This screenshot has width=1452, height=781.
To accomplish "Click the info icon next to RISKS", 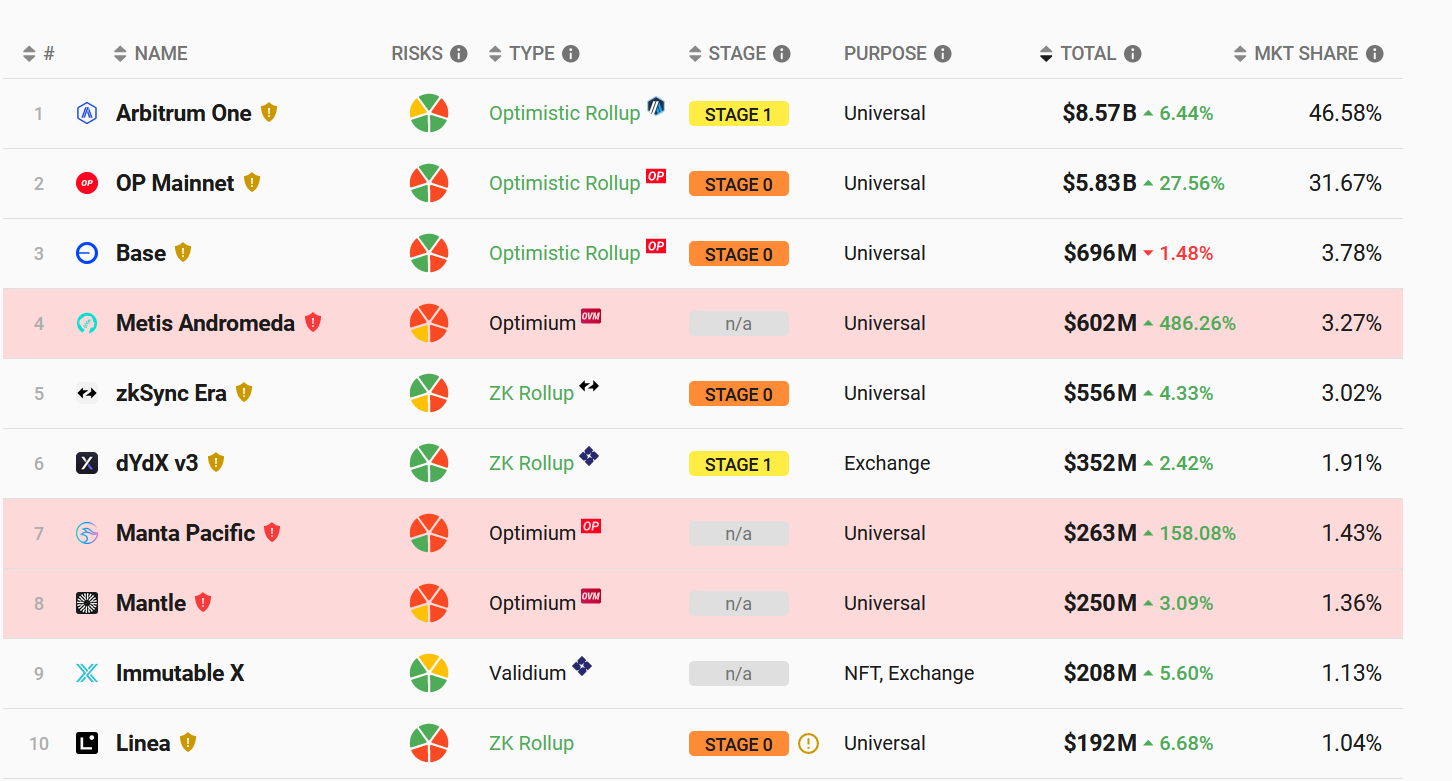I will coord(459,54).
